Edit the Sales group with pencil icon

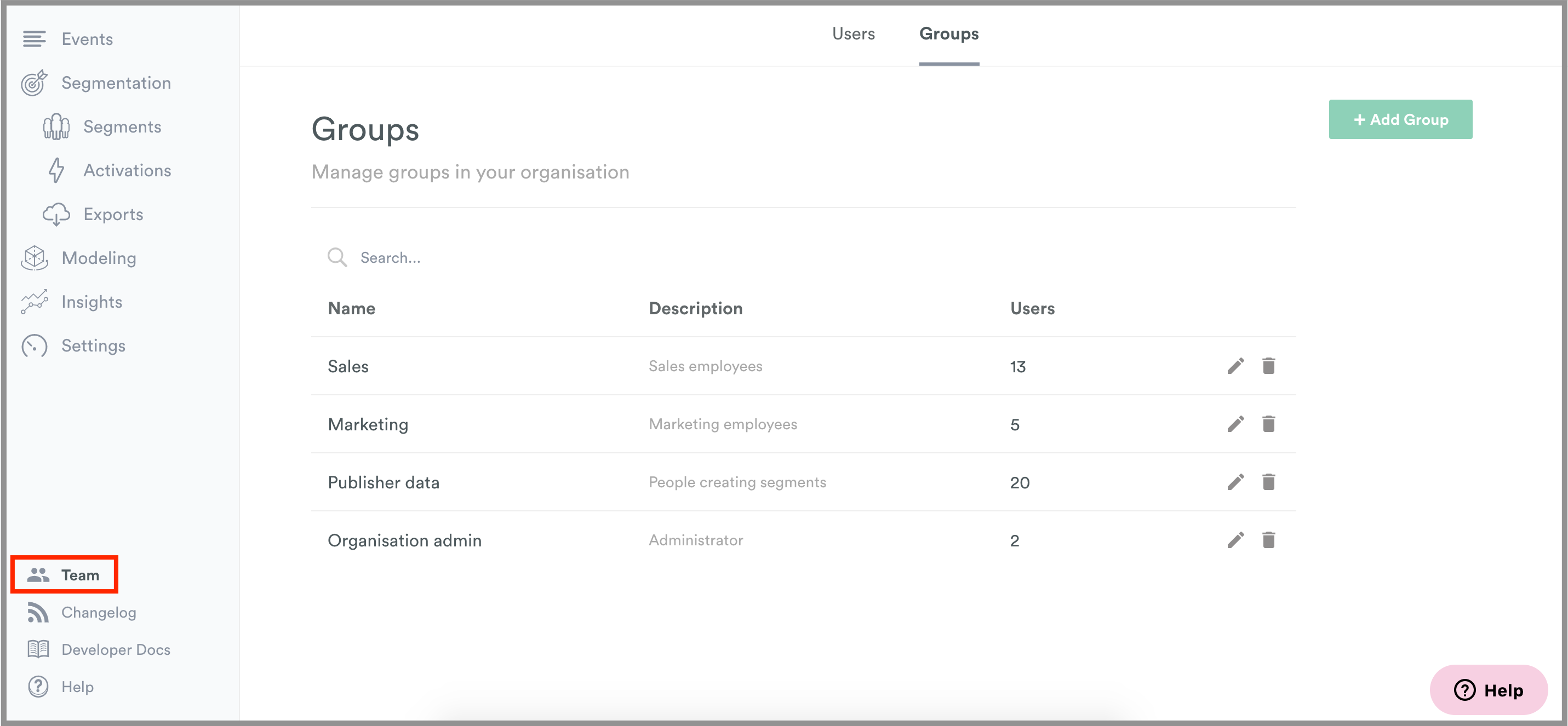point(1235,366)
